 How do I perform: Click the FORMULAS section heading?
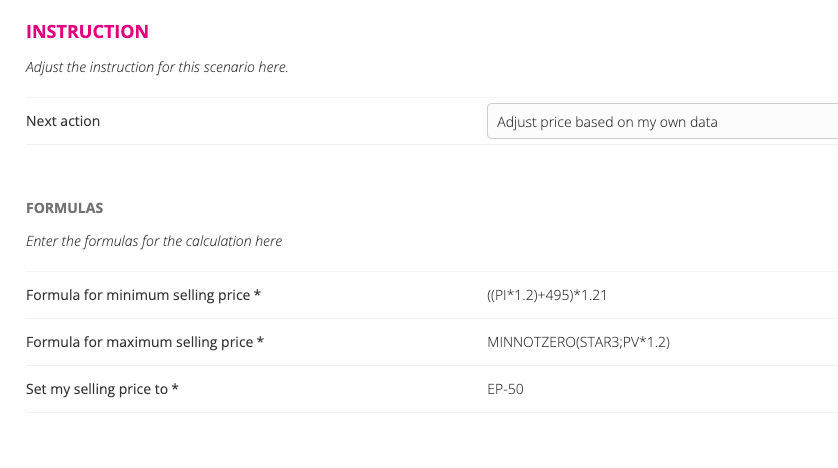[x=65, y=208]
